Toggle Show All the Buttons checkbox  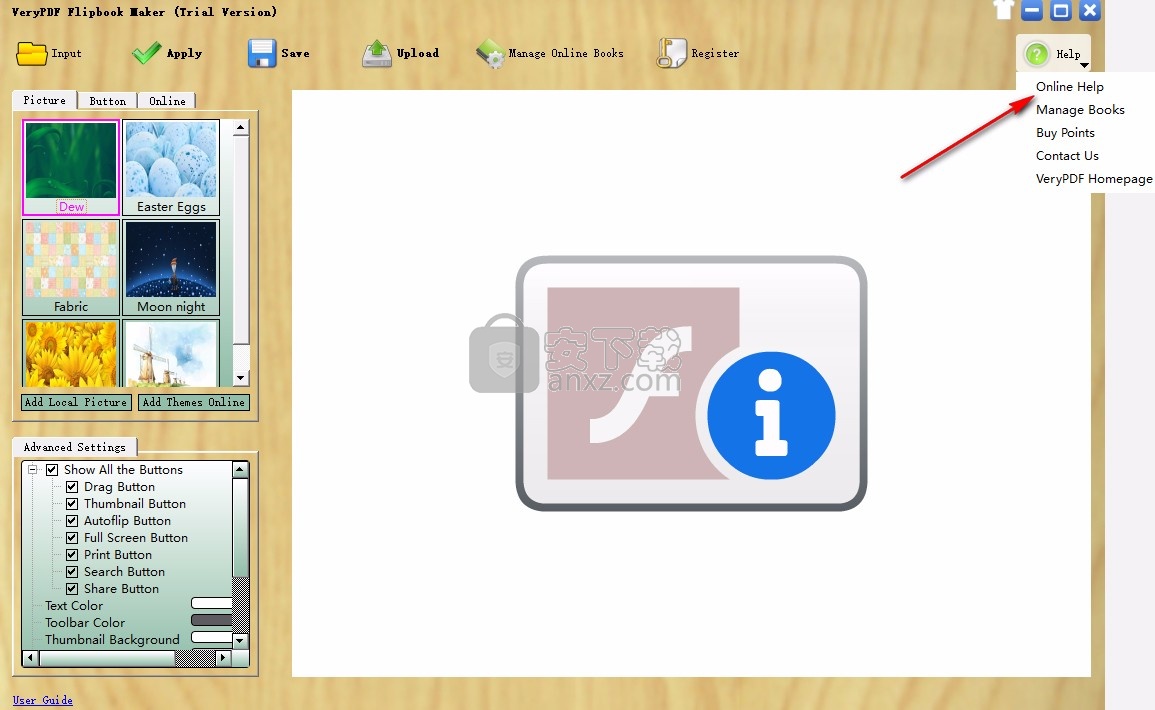(52, 470)
